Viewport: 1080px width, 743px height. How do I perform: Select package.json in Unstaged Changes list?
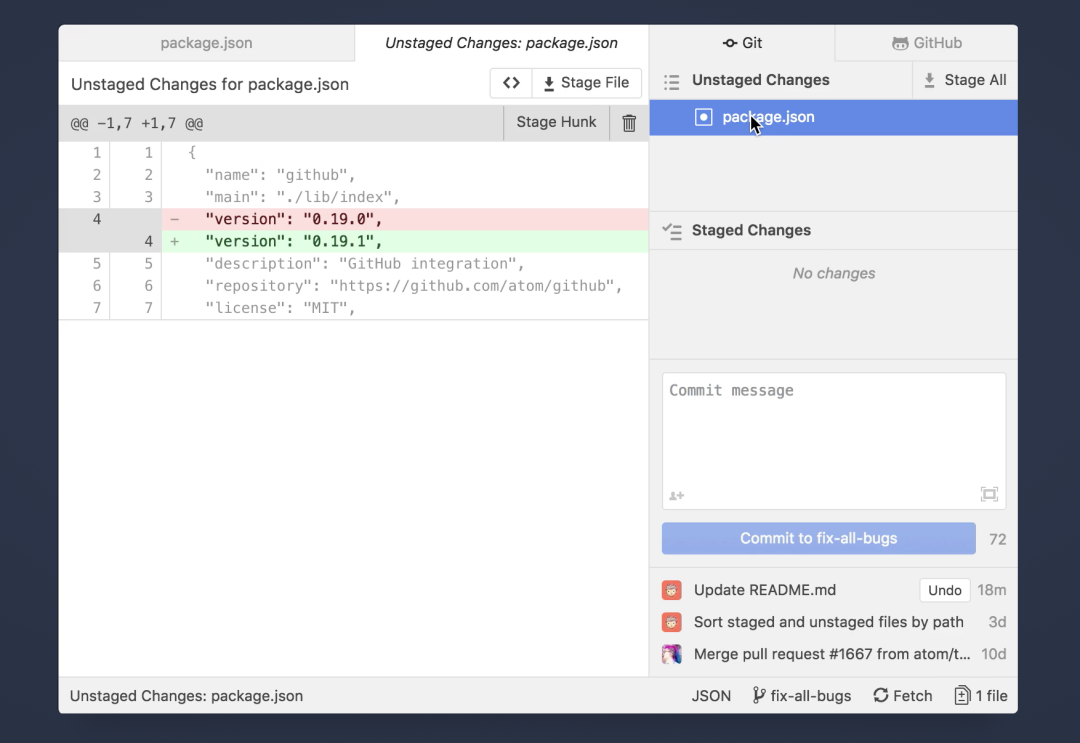tap(833, 117)
